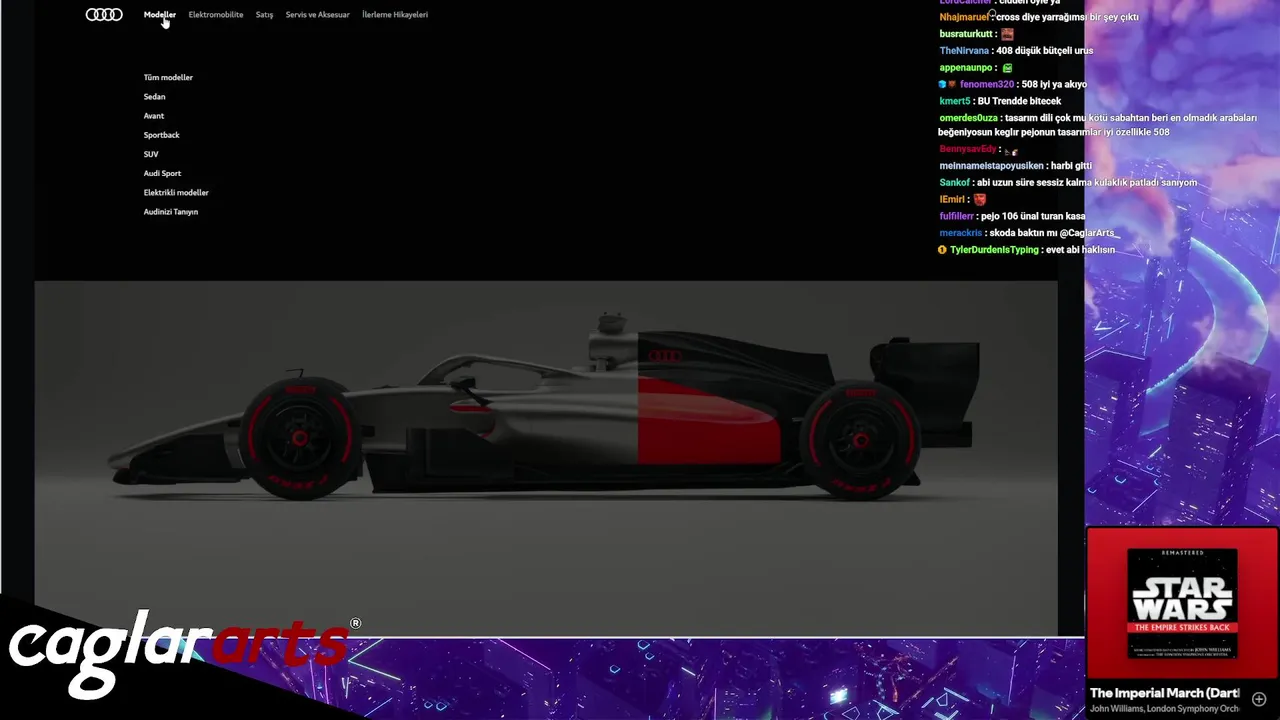Open Audinizi Tanıyın link
The image size is (1280, 720).
tap(171, 211)
